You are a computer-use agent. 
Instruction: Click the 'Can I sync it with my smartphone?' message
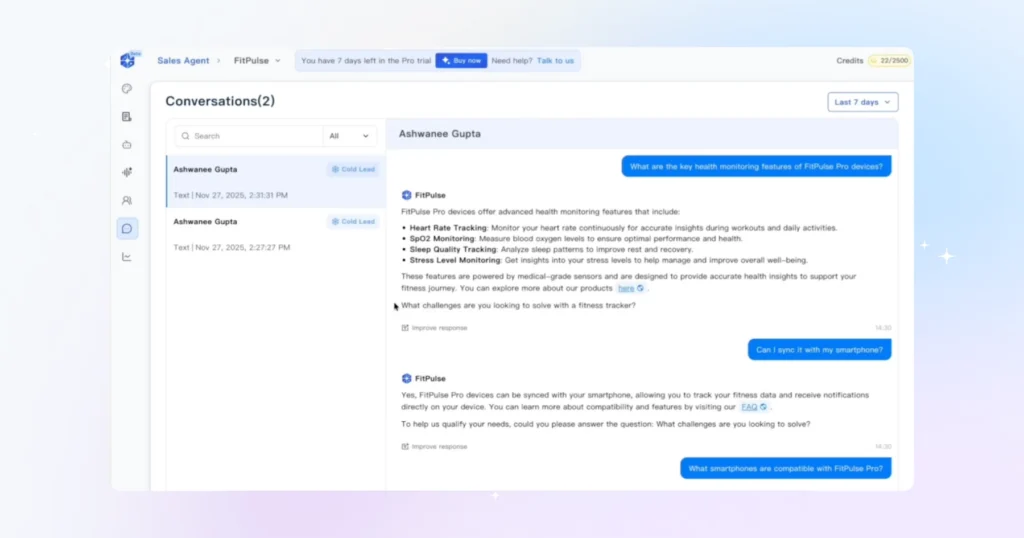pyautogui.click(x=819, y=350)
